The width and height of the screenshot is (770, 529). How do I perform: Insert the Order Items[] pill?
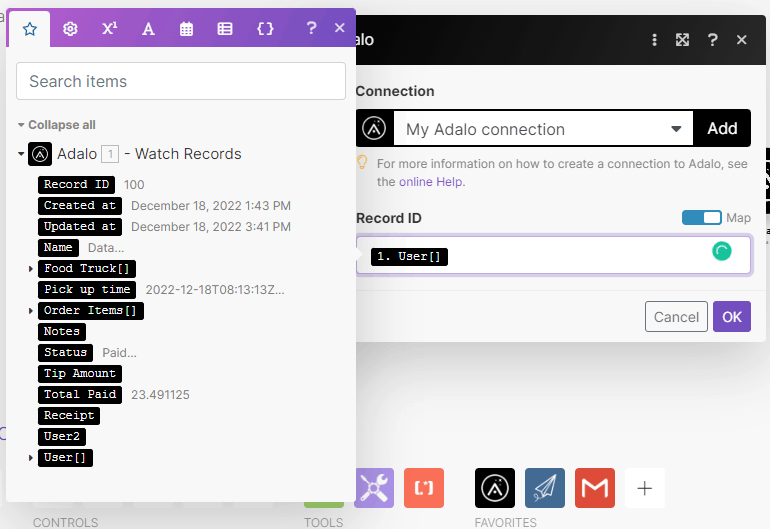(x=91, y=311)
